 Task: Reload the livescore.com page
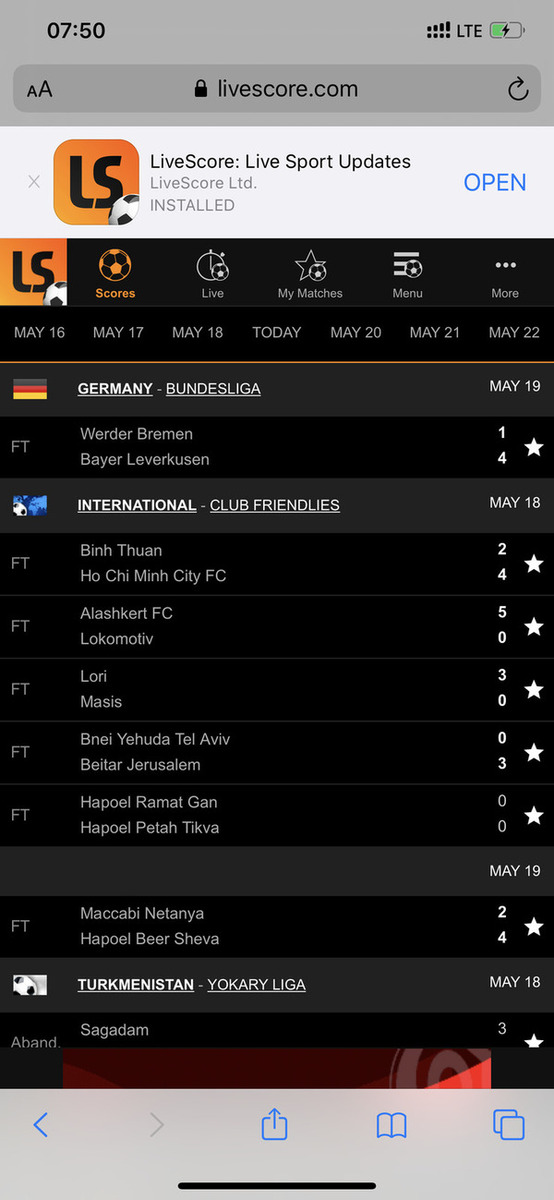[x=517, y=90]
